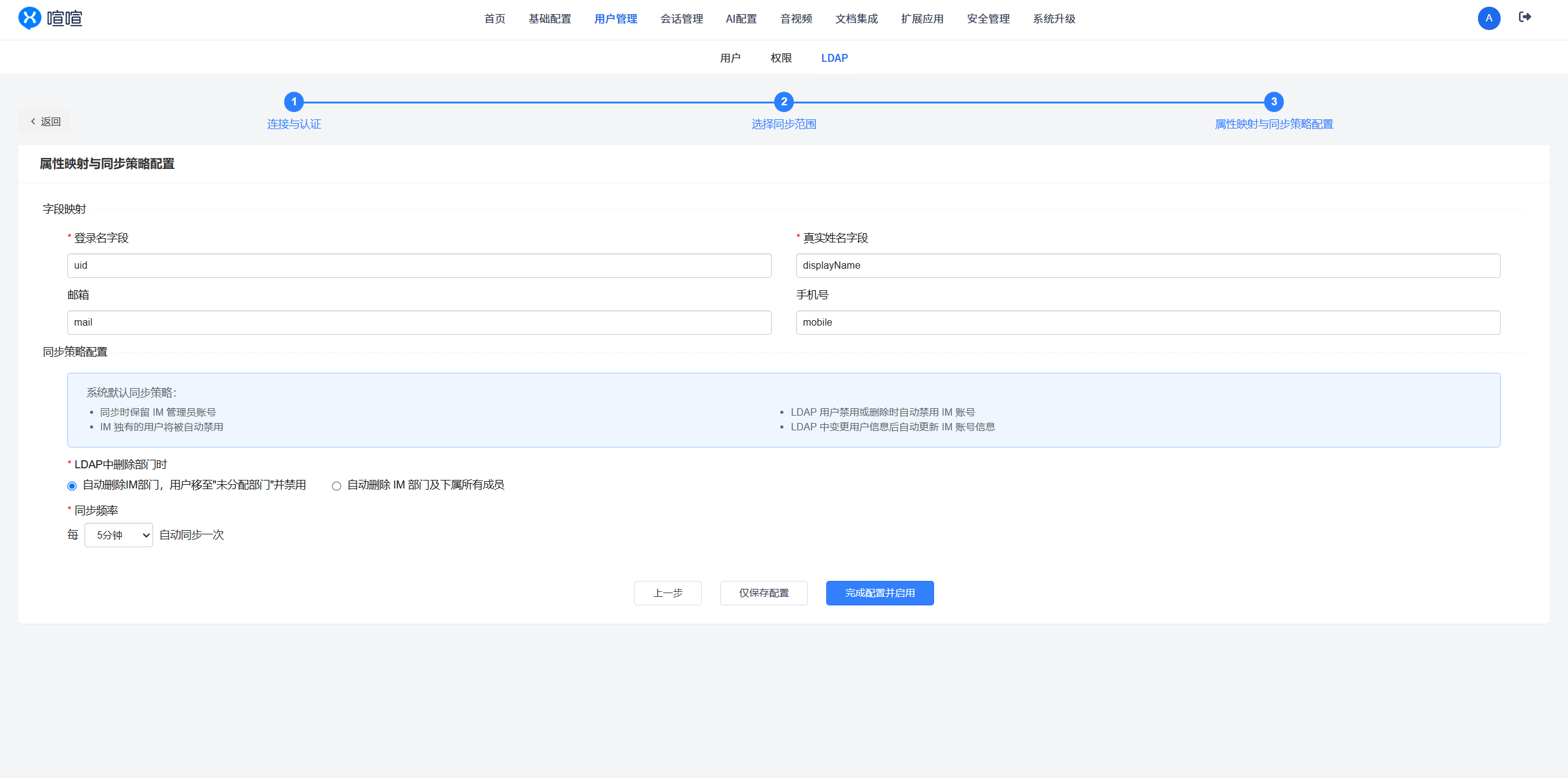Focus the 登录名字段 input with uid

(420, 266)
